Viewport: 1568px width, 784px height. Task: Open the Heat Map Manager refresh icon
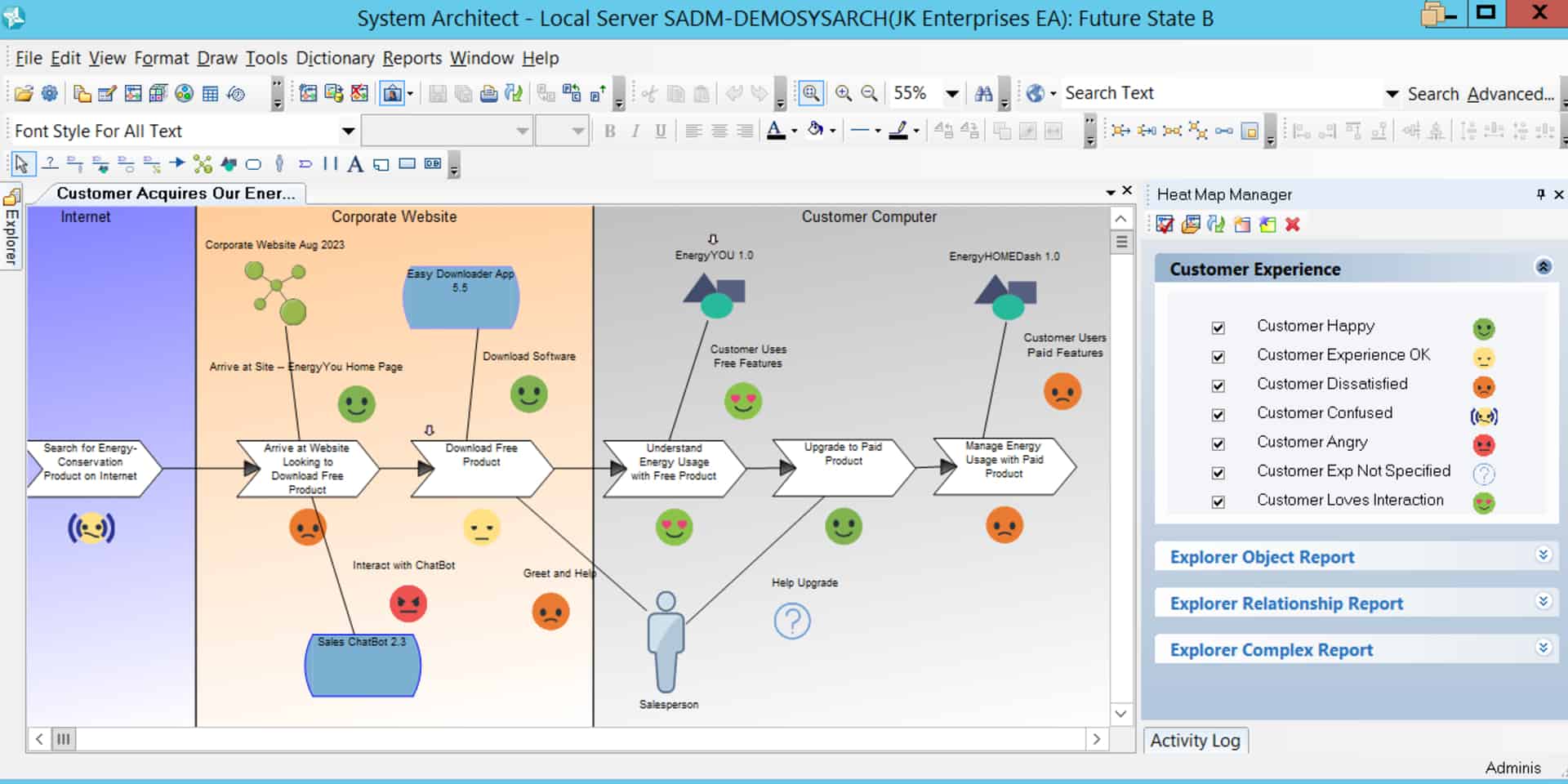(1216, 224)
